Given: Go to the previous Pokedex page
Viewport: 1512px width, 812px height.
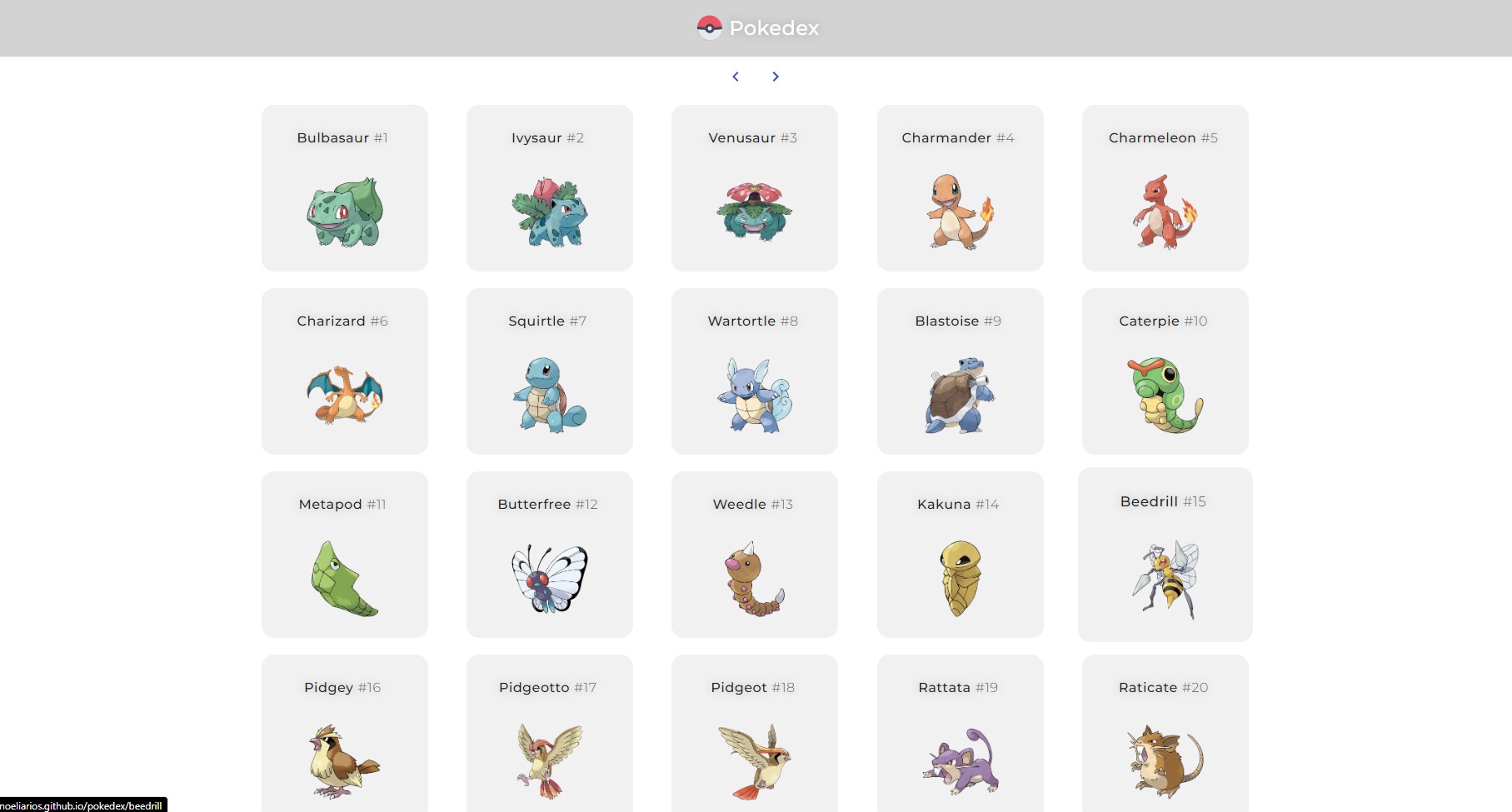Looking at the screenshot, I should click(x=736, y=76).
